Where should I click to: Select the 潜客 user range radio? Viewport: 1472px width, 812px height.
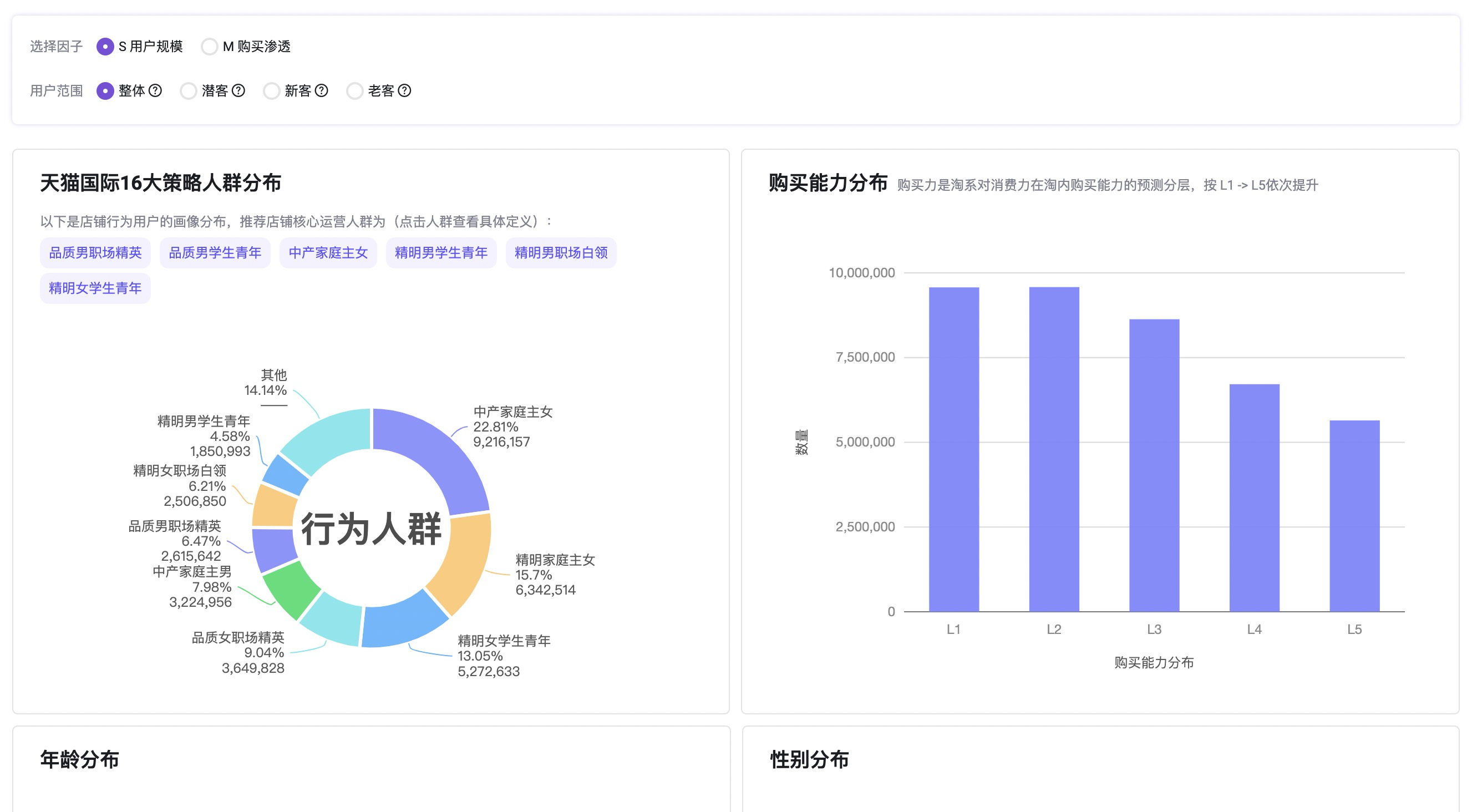tap(189, 91)
